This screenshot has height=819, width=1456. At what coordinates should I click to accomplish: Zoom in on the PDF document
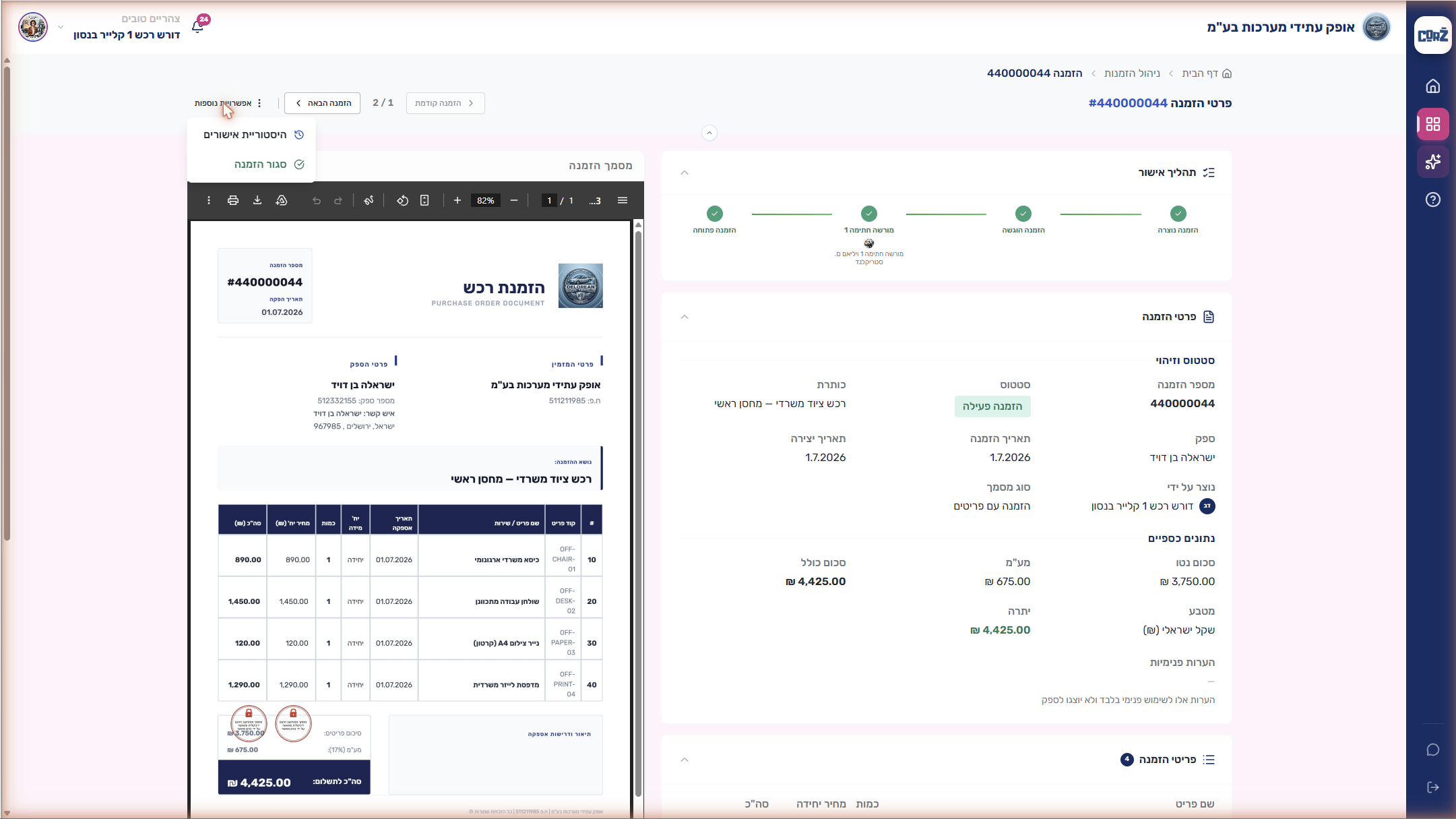pyautogui.click(x=457, y=200)
